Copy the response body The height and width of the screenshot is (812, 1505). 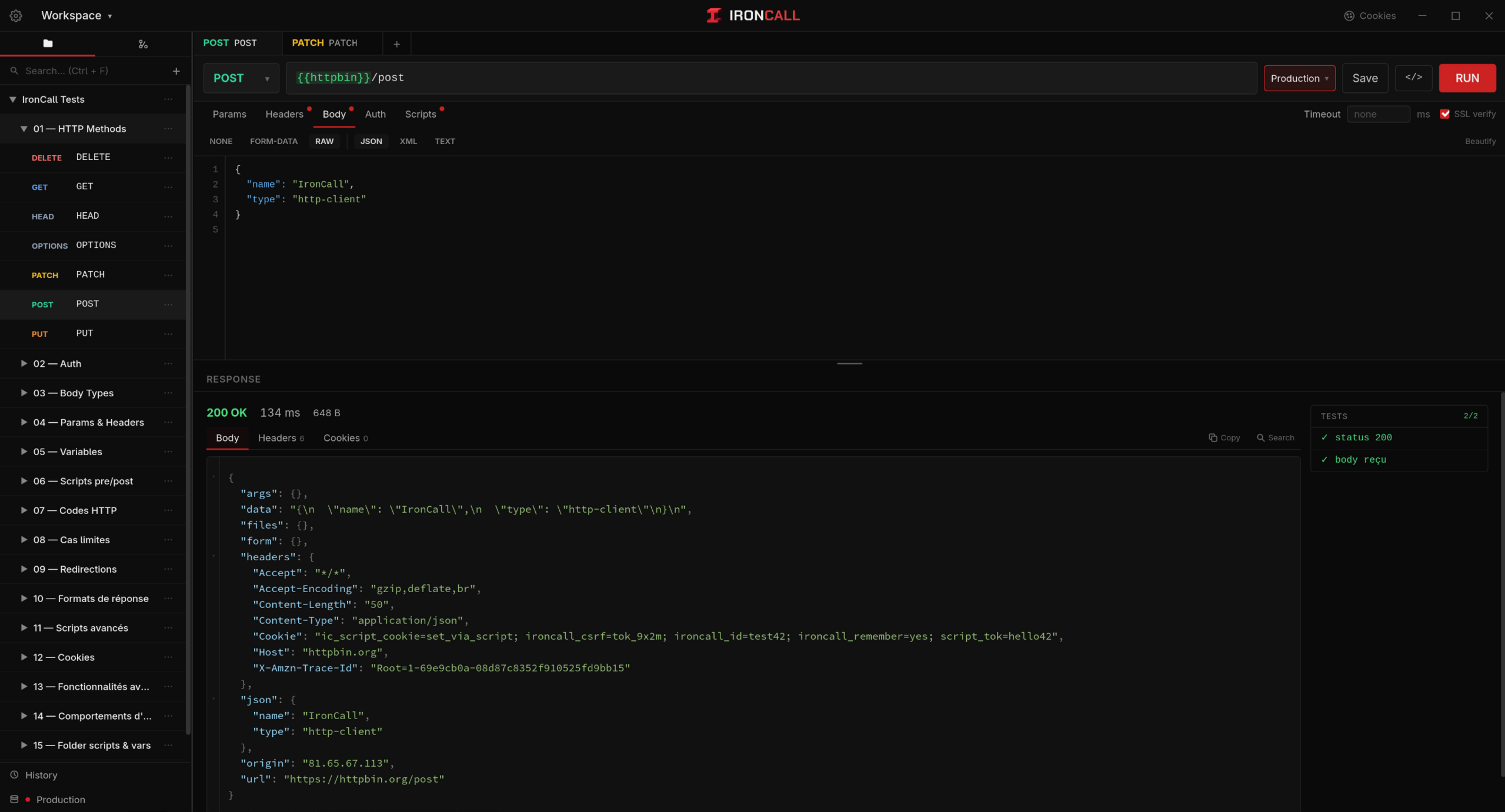(1224, 438)
